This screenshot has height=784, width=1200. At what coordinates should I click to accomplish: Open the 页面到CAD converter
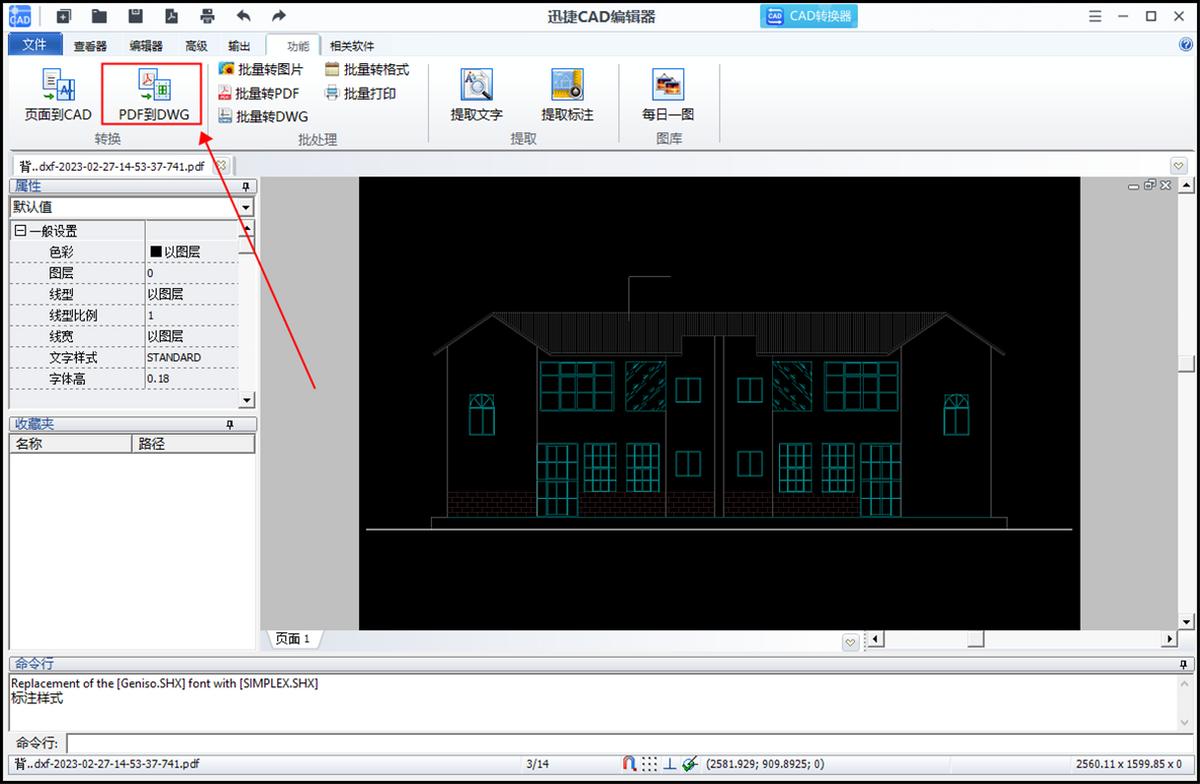click(57, 92)
